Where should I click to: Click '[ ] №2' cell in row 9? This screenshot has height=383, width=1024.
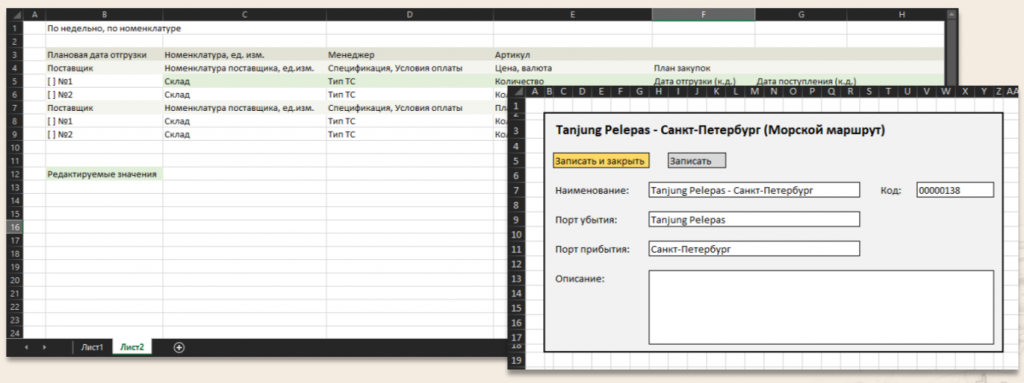104,134
